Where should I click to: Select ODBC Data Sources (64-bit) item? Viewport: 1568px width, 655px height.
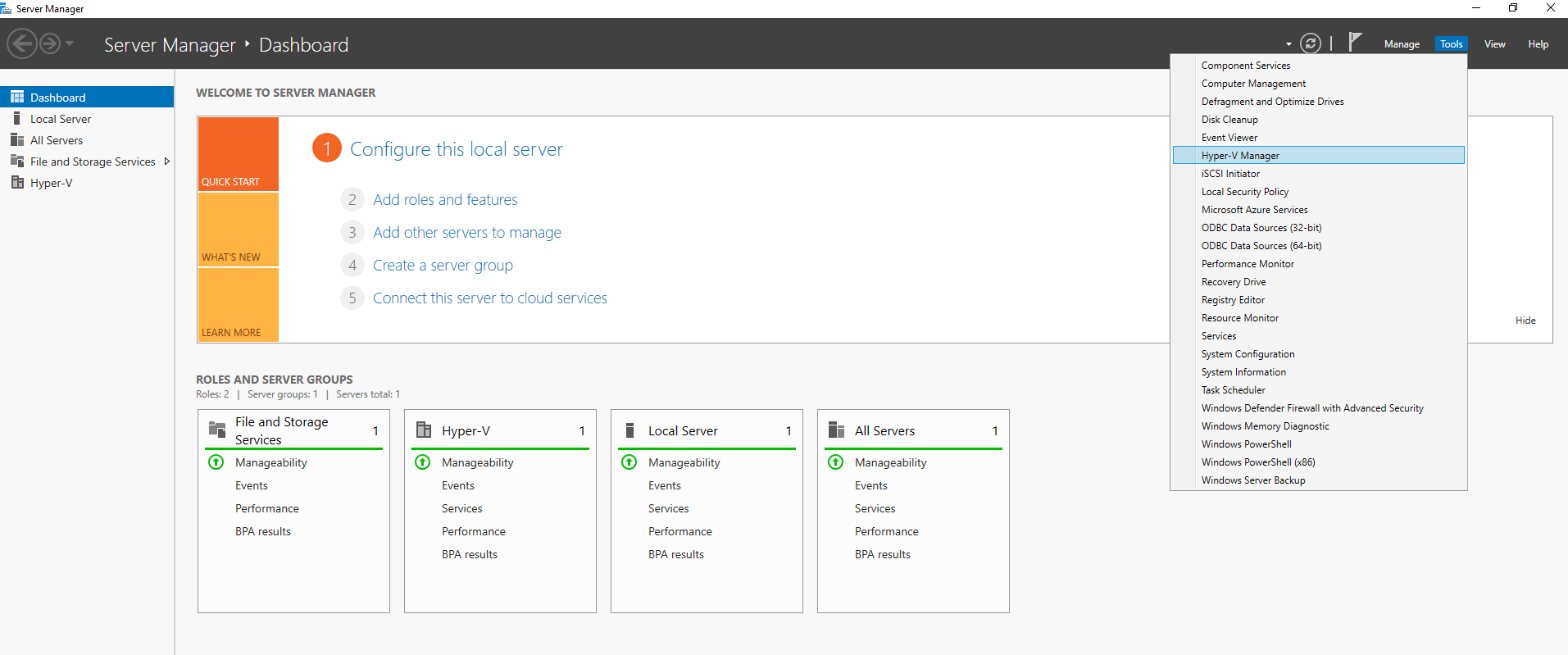click(1319, 246)
